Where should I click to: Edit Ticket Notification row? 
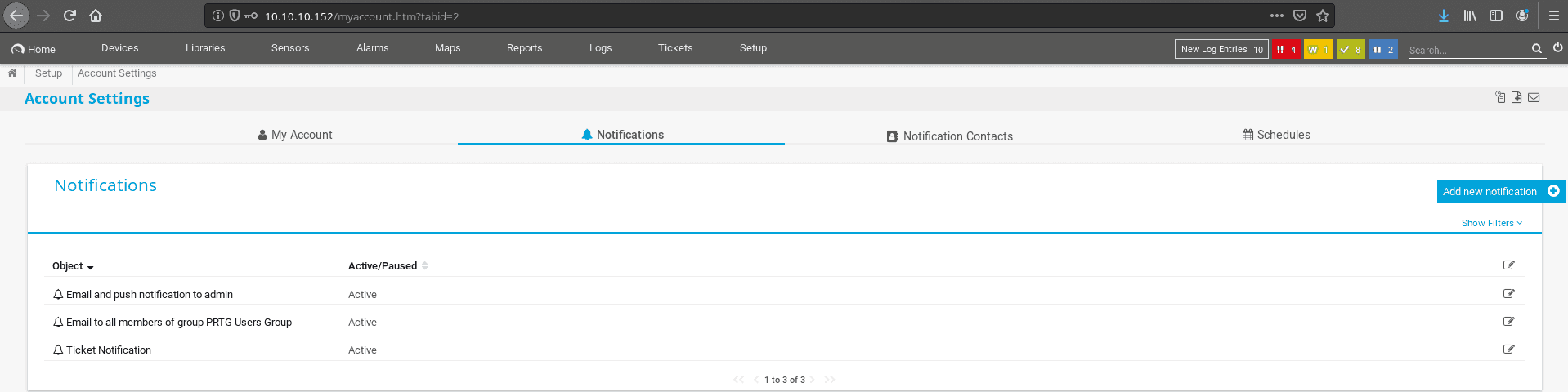[1509, 350]
